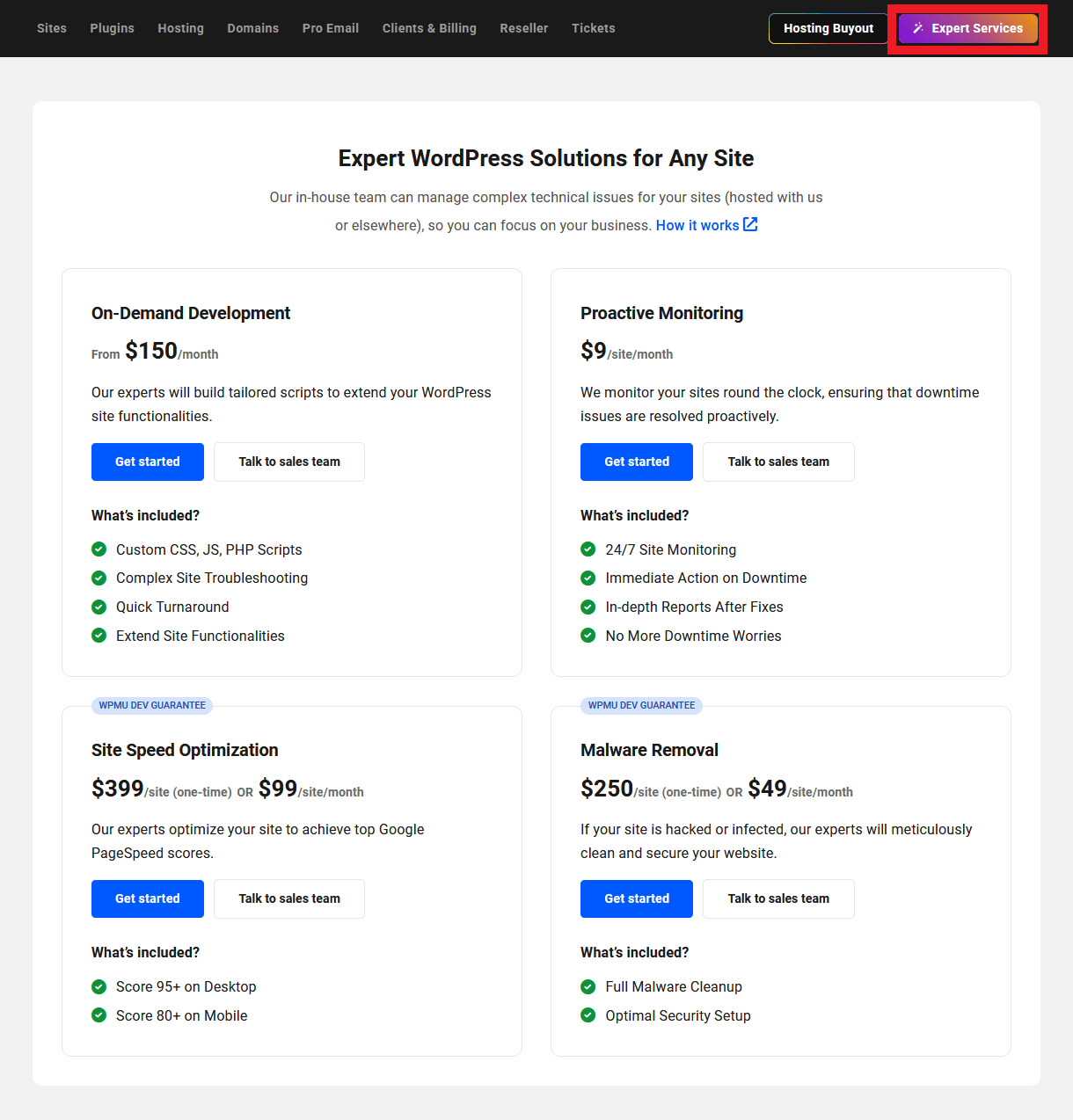Click the check icon beside Score 80+ on Mobile
Viewport: 1073px width, 1120px height.
click(x=99, y=1015)
